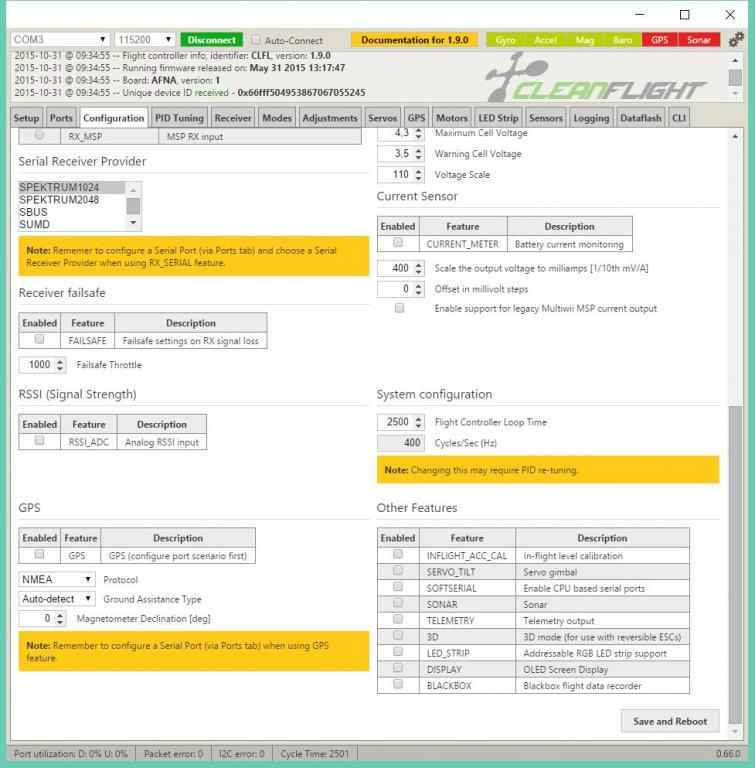Select SBUS in the serial receiver list
The width and height of the screenshot is (755, 768).
click(x=35, y=212)
